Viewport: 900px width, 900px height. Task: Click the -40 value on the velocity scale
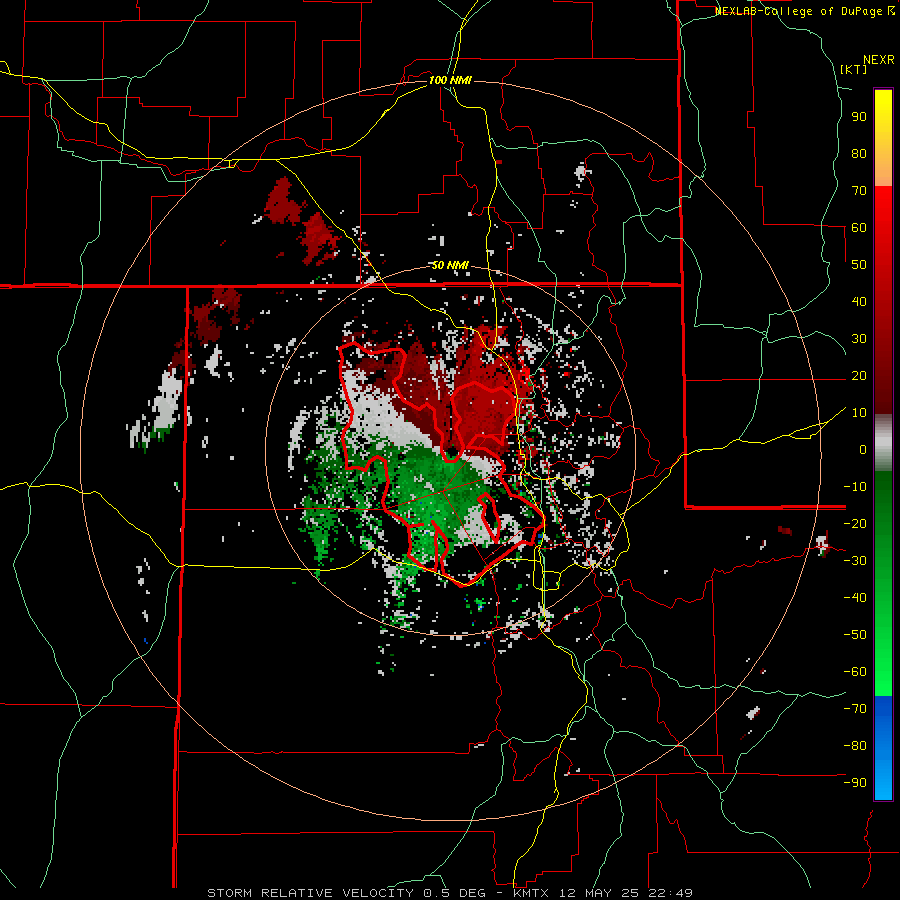click(x=855, y=598)
